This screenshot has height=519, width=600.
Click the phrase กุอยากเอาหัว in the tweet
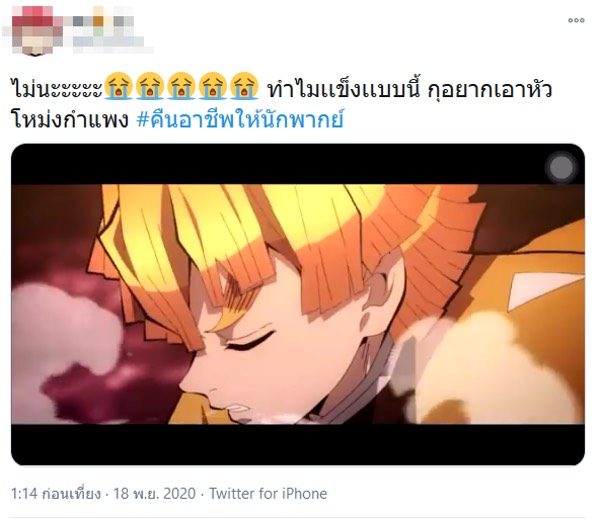click(x=490, y=89)
